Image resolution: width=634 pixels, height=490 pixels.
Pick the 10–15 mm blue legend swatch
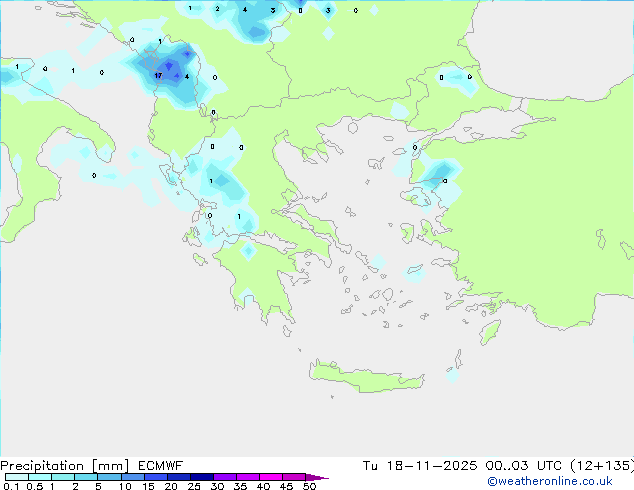click(133, 477)
